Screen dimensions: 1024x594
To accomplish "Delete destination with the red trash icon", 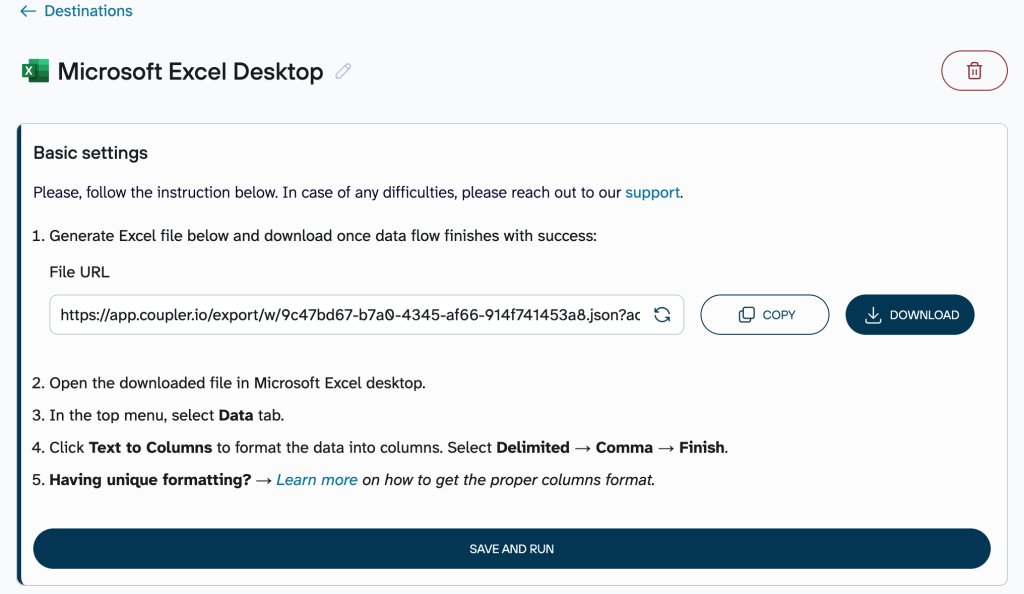I will [x=974, y=71].
